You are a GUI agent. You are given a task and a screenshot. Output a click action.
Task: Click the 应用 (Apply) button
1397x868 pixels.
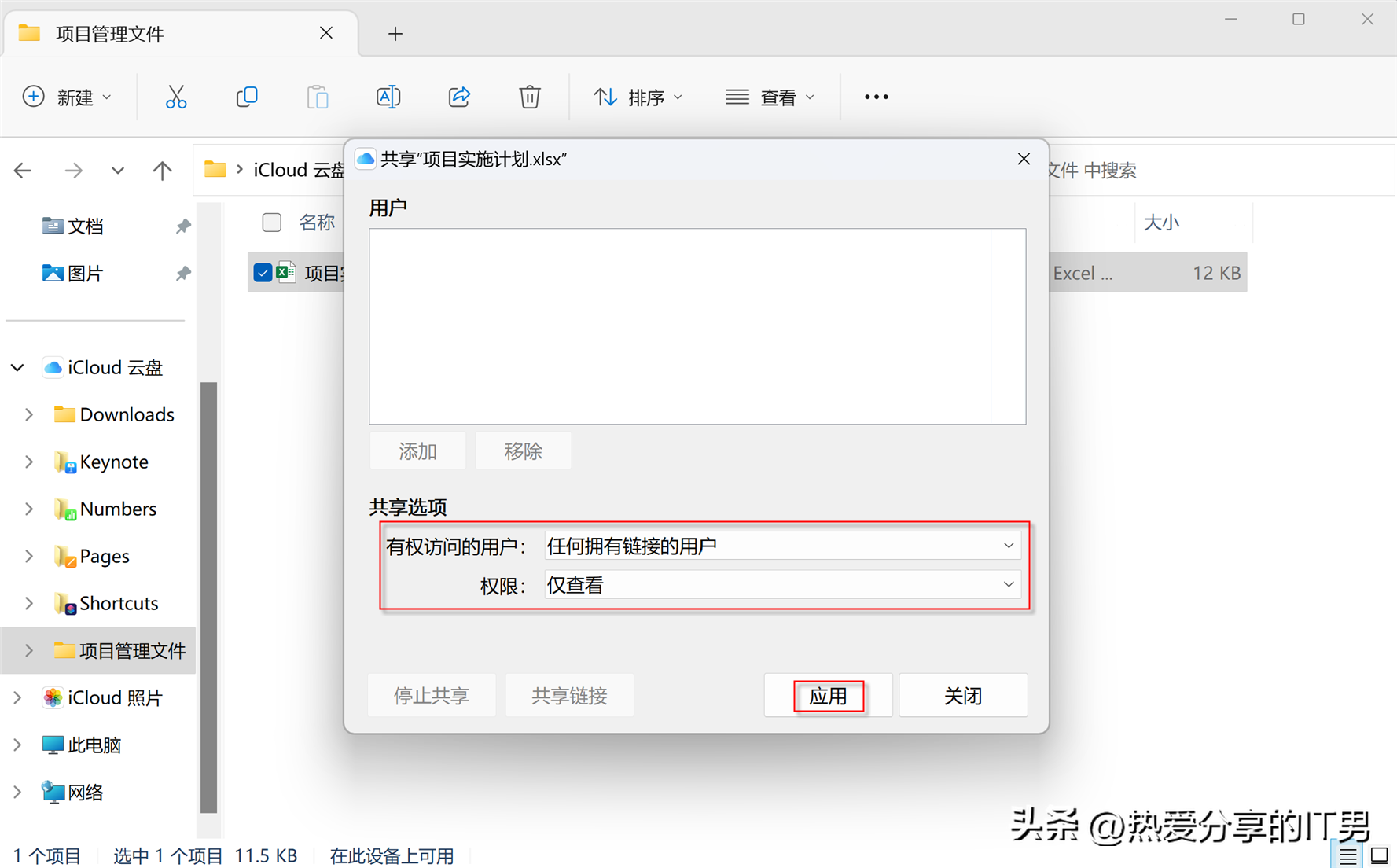[828, 696]
